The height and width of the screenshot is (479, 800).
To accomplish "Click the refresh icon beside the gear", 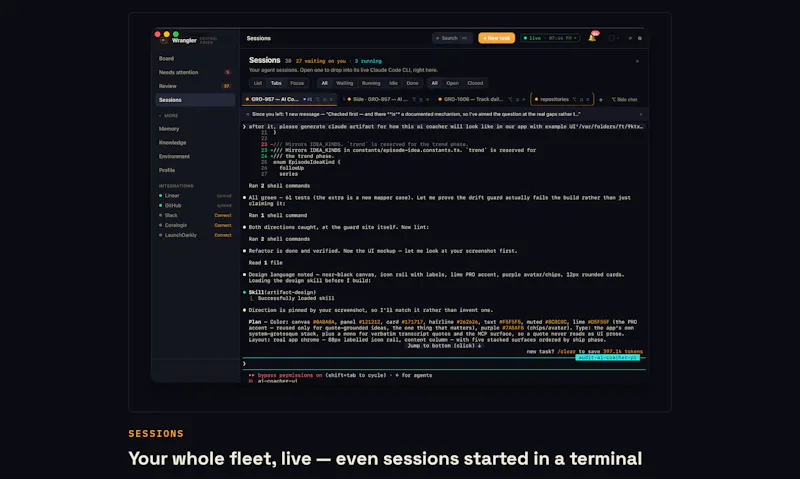I will (630, 38).
